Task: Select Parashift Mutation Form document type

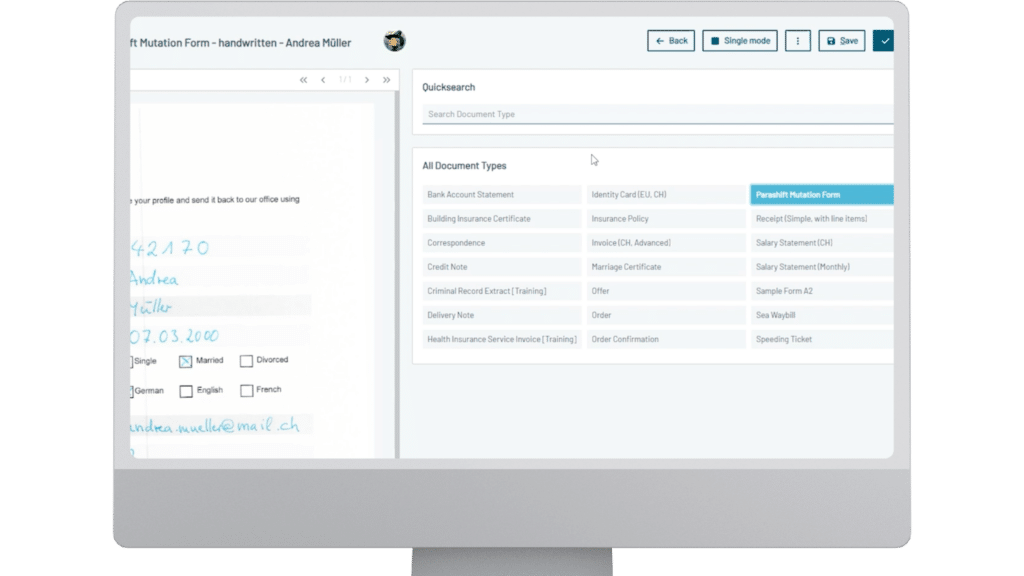Action: (821, 195)
